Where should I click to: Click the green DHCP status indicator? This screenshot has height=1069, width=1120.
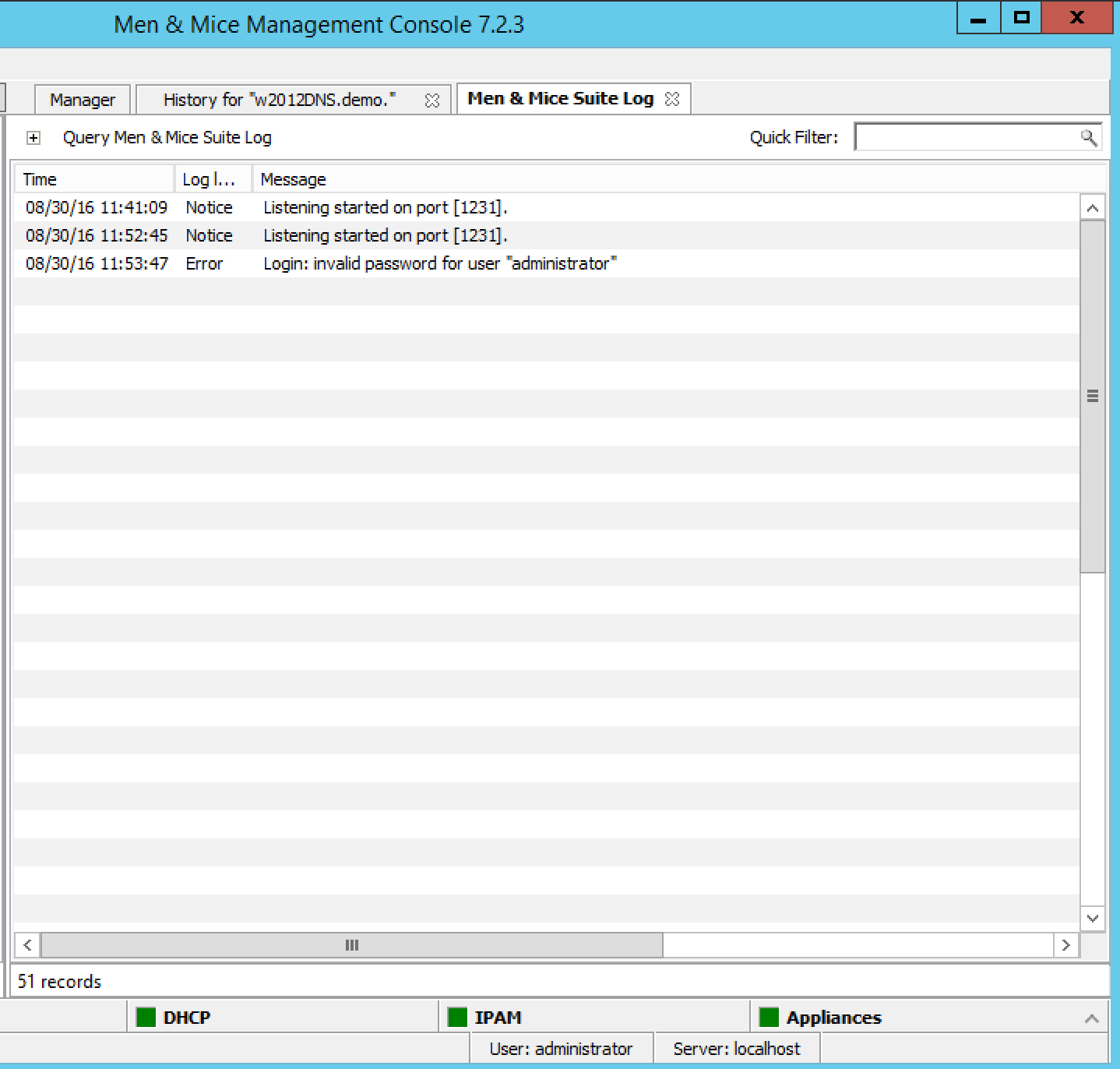(146, 1018)
